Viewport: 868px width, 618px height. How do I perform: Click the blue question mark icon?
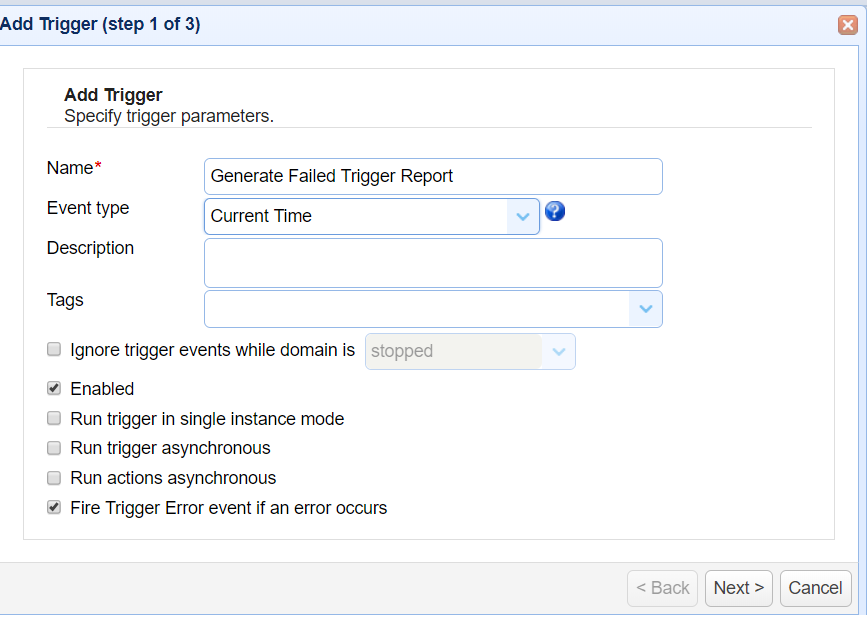555,212
